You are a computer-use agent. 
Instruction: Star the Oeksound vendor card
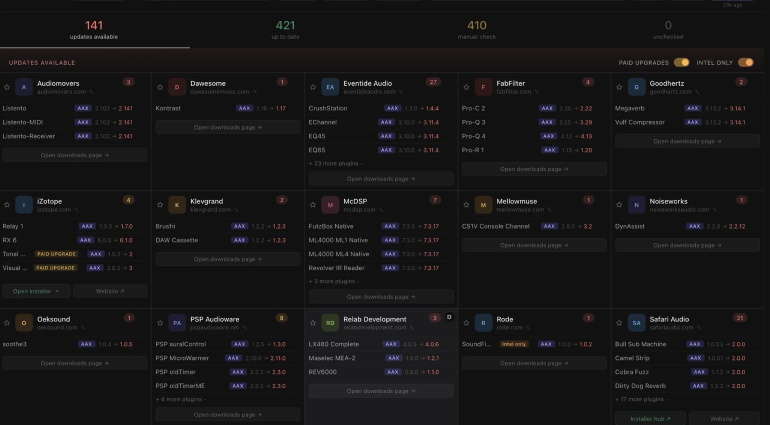7,323
